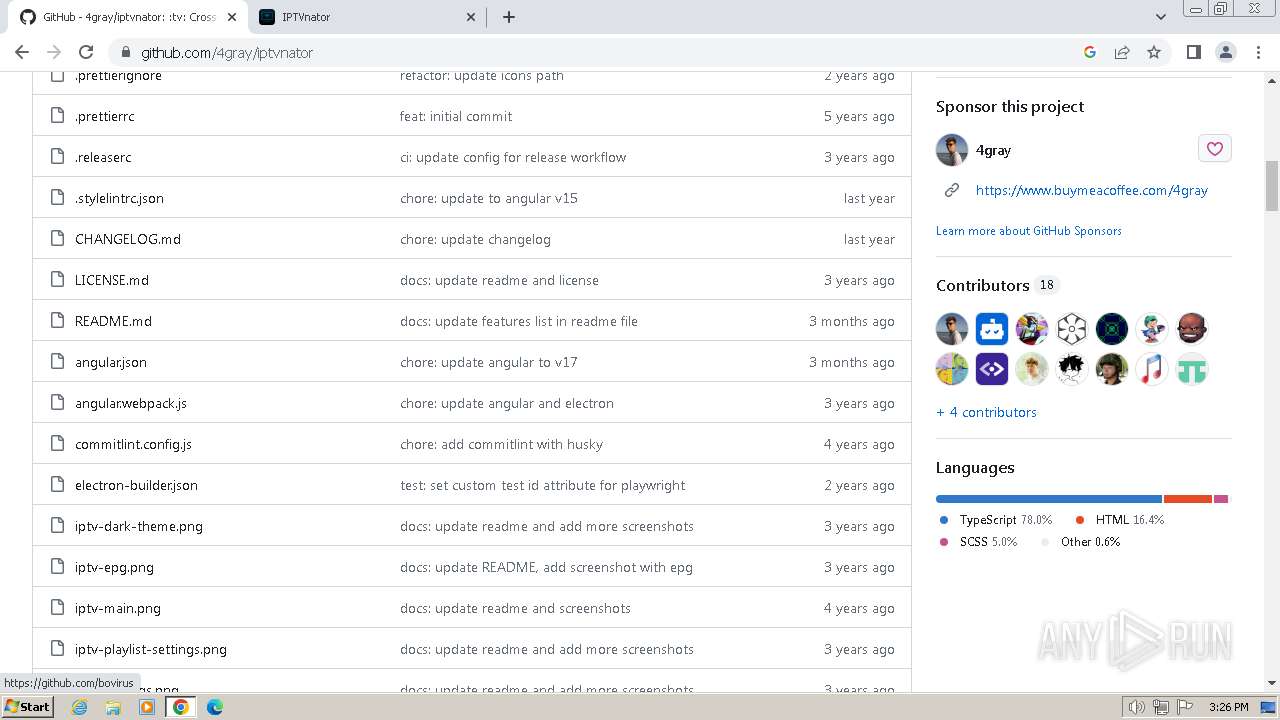
Task: Open the Contributors heading link
Action: (997, 285)
